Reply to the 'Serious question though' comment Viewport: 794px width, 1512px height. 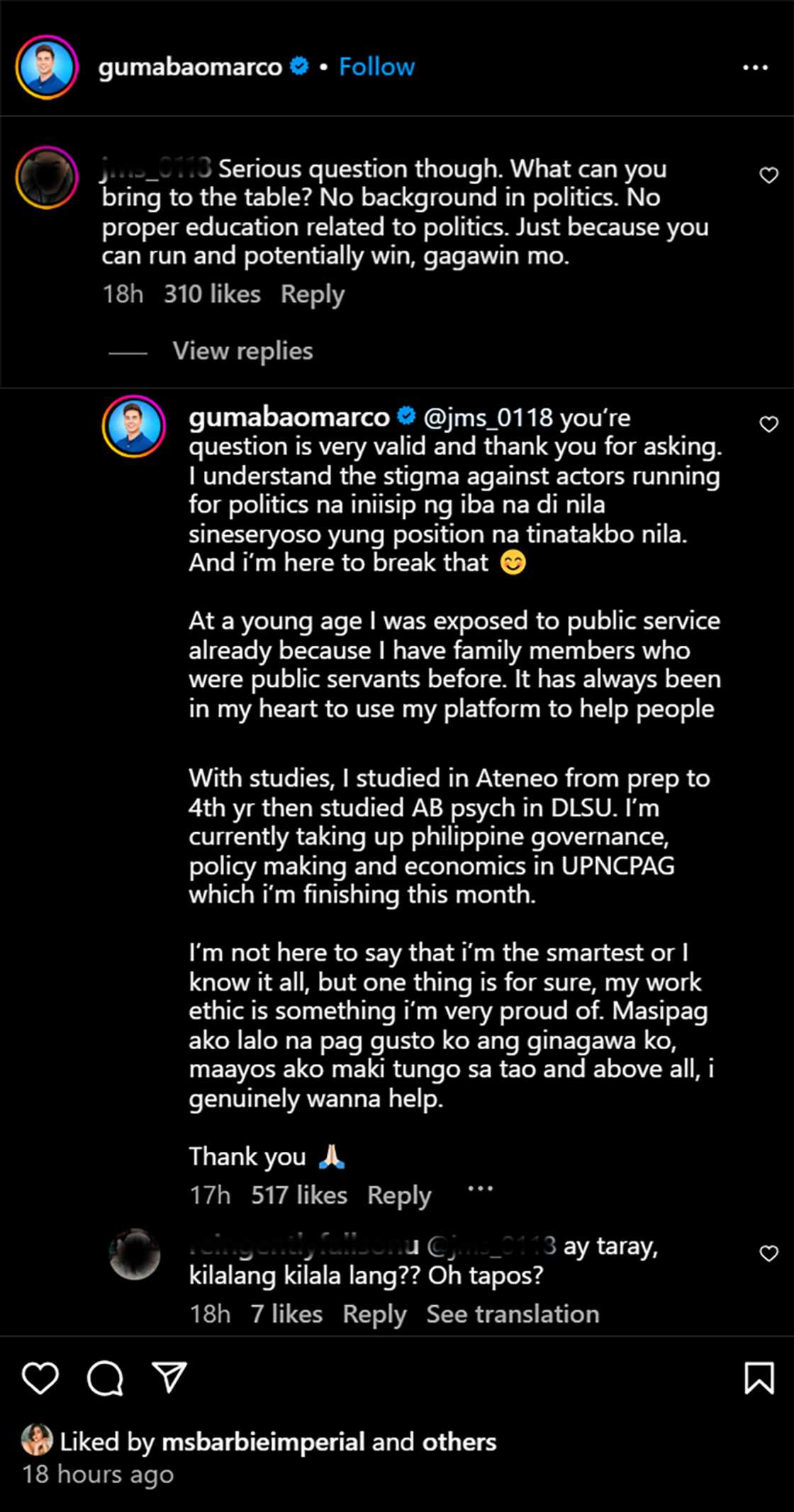point(312,294)
